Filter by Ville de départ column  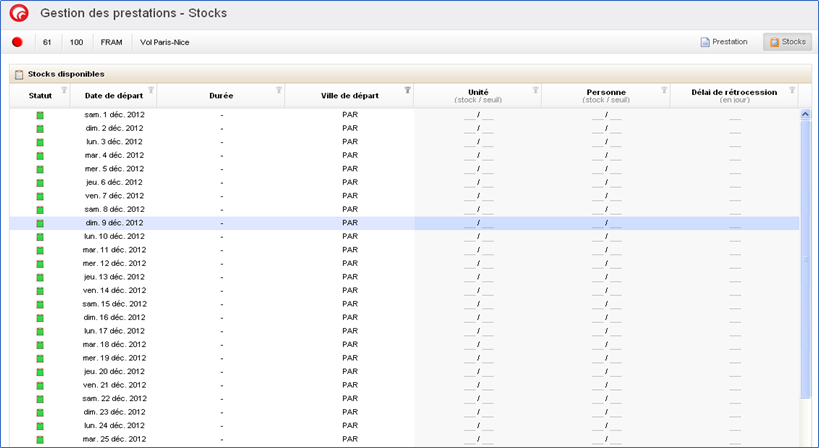(407, 91)
